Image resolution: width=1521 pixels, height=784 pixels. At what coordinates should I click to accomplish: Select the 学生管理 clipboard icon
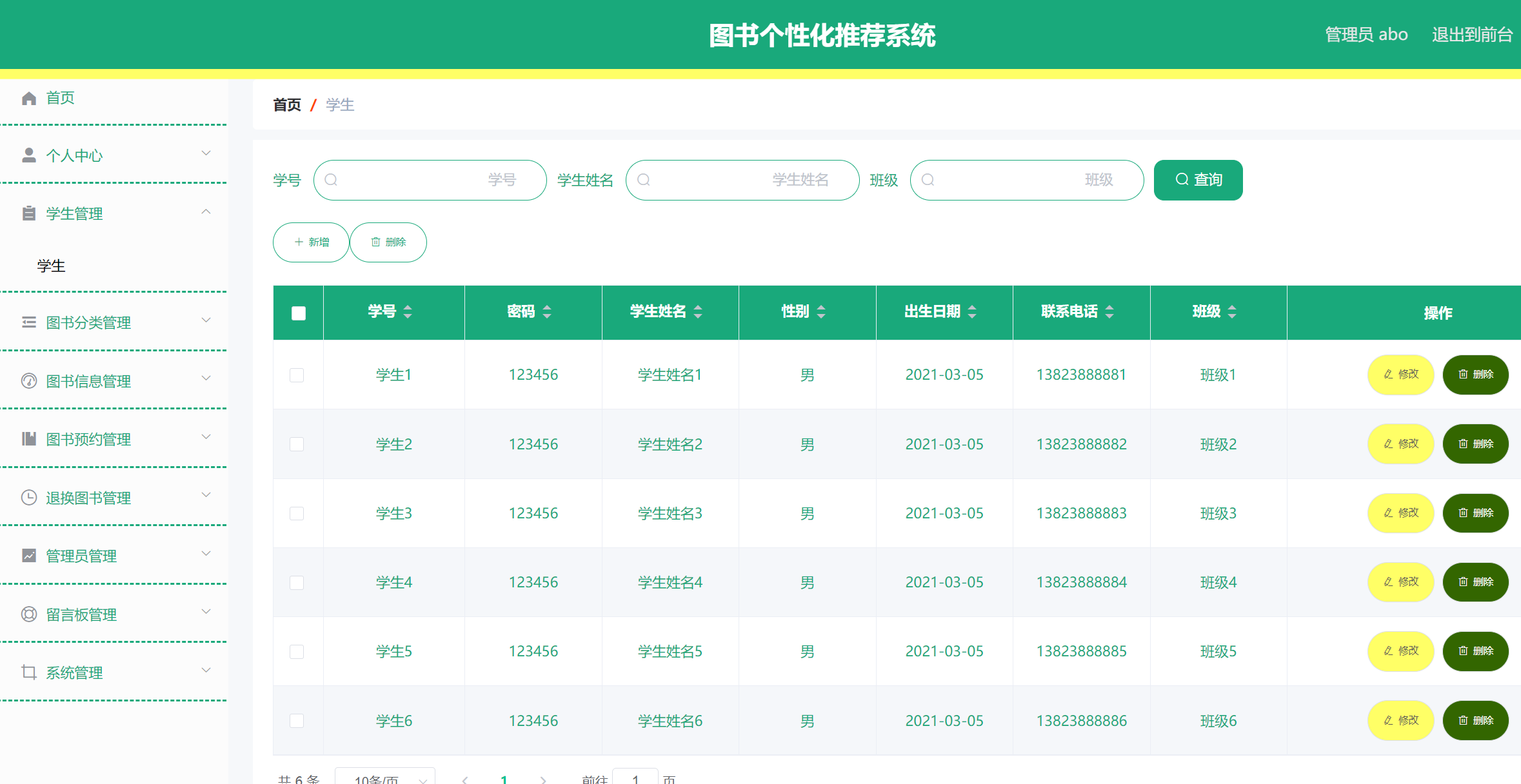(28, 213)
